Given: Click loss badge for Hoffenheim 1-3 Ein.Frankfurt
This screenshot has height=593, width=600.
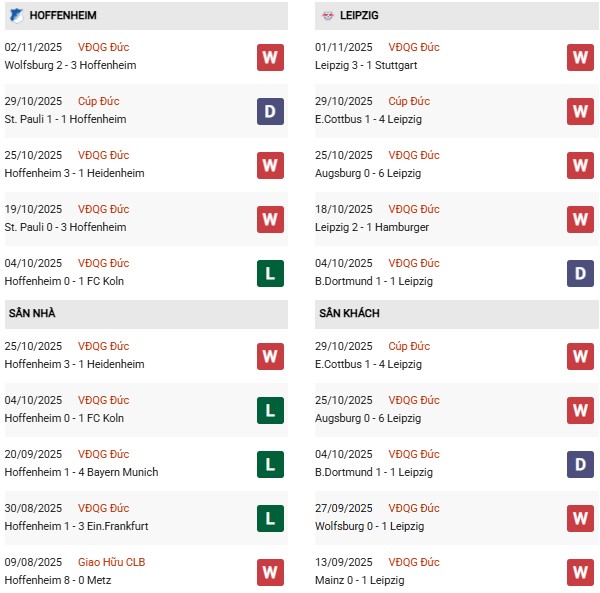Looking at the screenshot, I should 270,518.
